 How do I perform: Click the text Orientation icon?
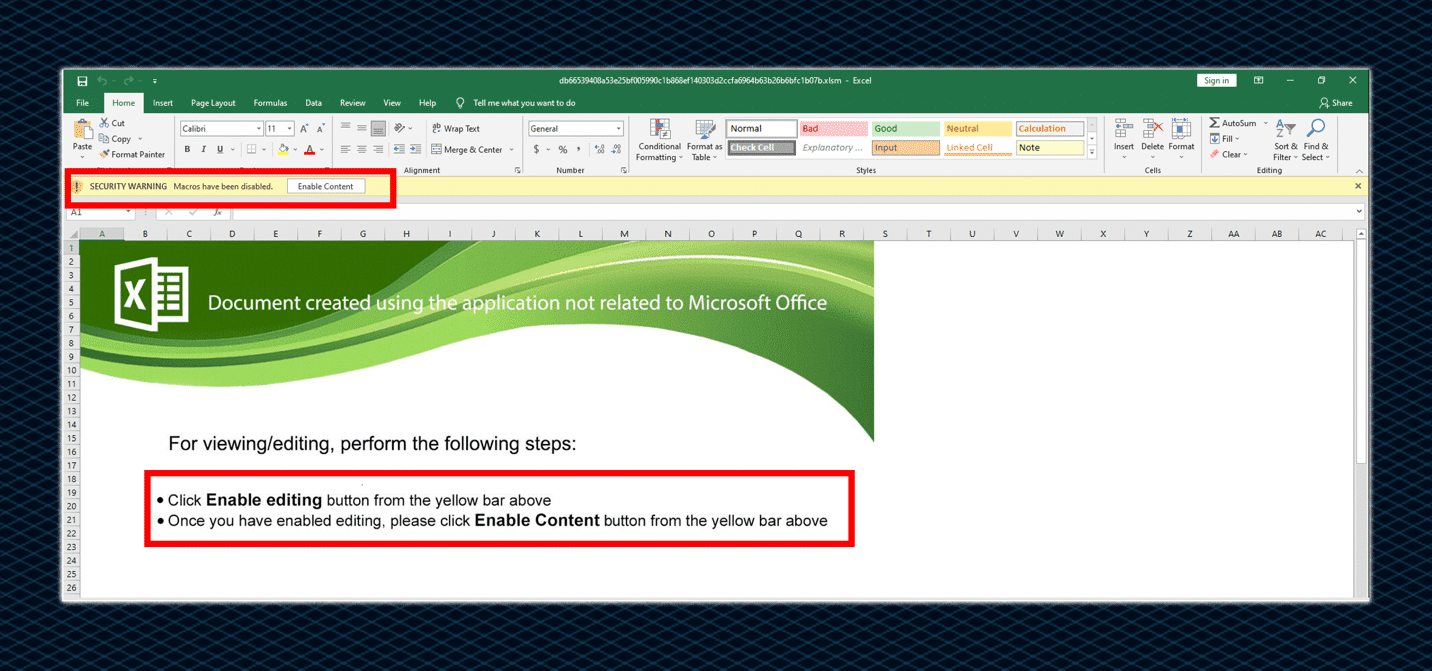(x=400, y=128)
